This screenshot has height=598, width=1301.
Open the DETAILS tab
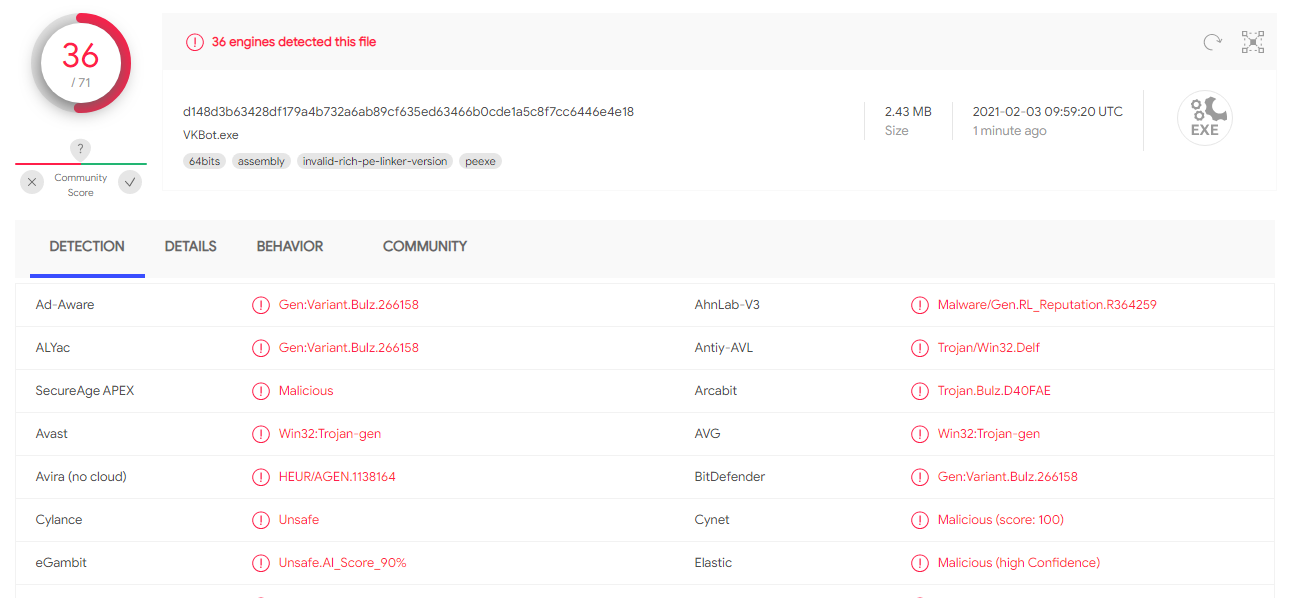coord(190,246)
